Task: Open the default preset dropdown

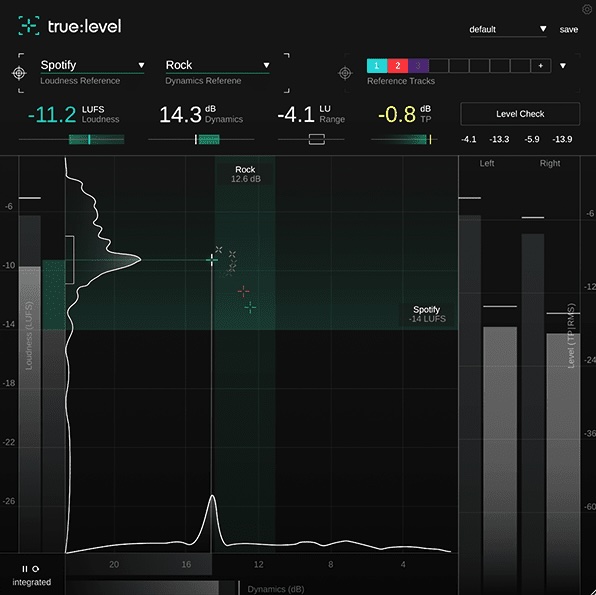Action: 508,29
